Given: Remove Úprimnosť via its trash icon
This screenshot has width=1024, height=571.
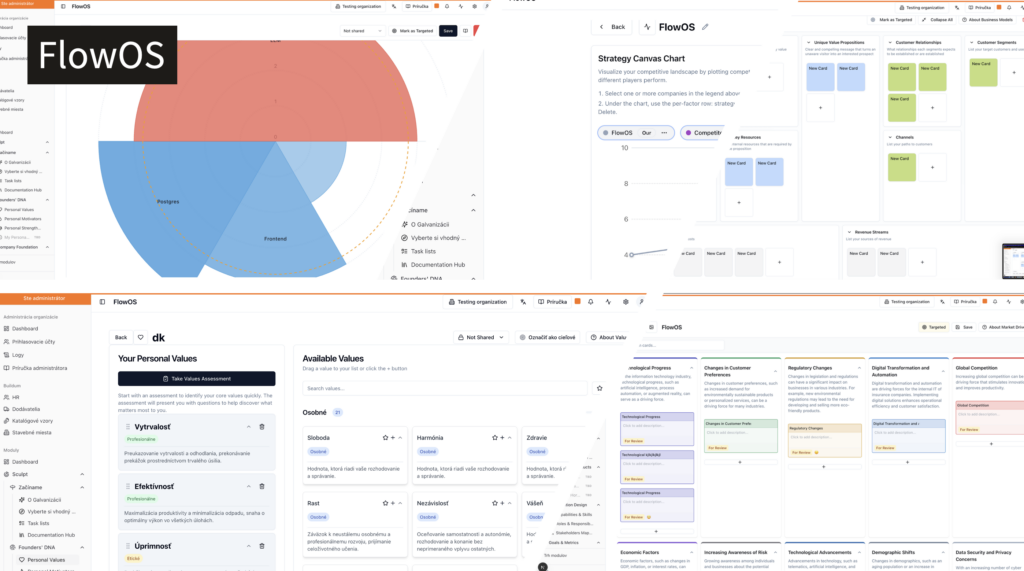Looking at the screenshot, I should click(x=262, y=546).
